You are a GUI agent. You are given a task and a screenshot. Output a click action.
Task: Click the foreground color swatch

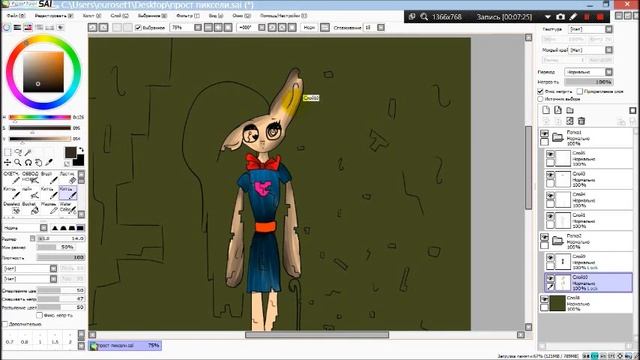70,153
